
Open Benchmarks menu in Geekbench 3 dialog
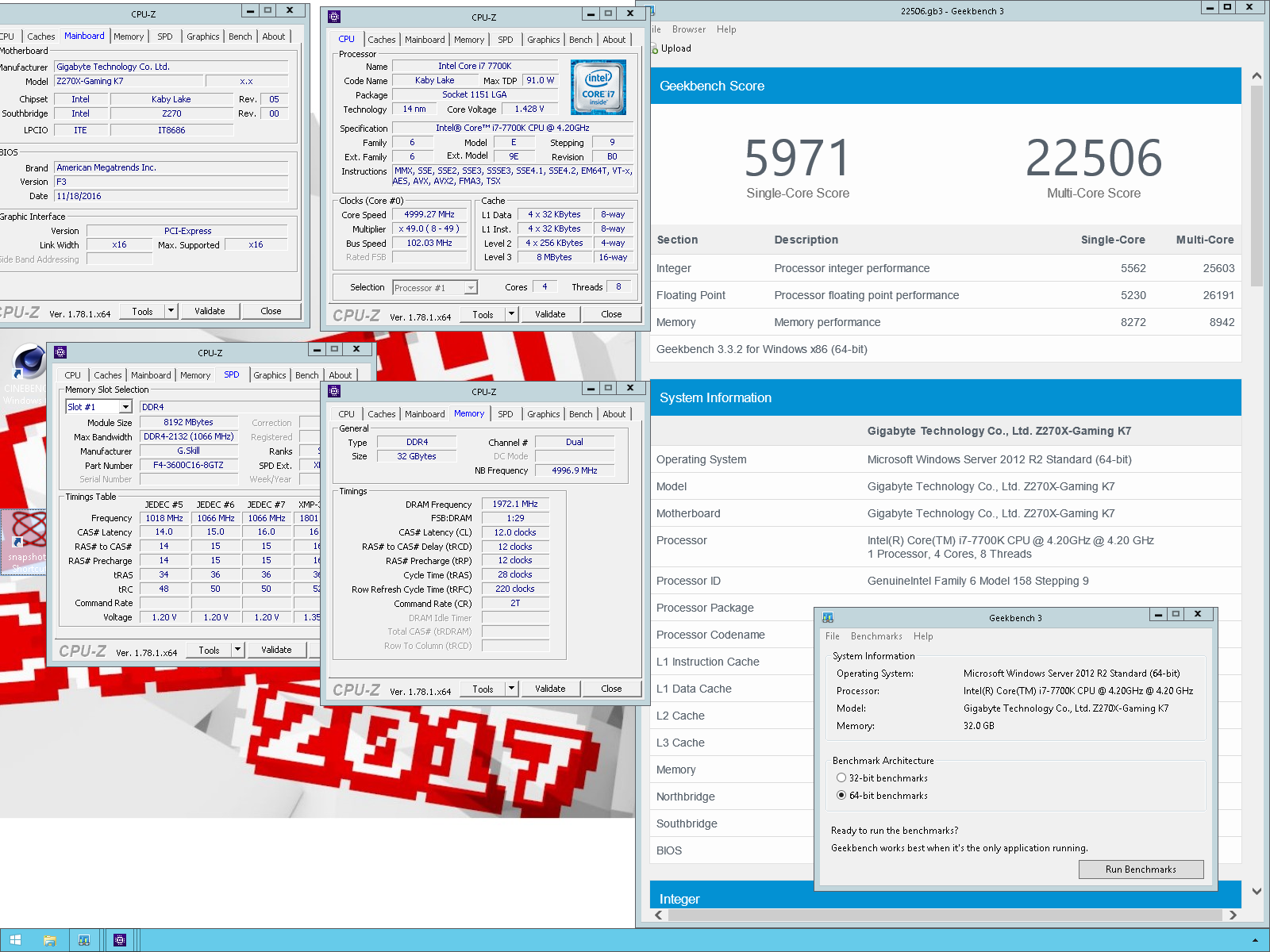876,636
